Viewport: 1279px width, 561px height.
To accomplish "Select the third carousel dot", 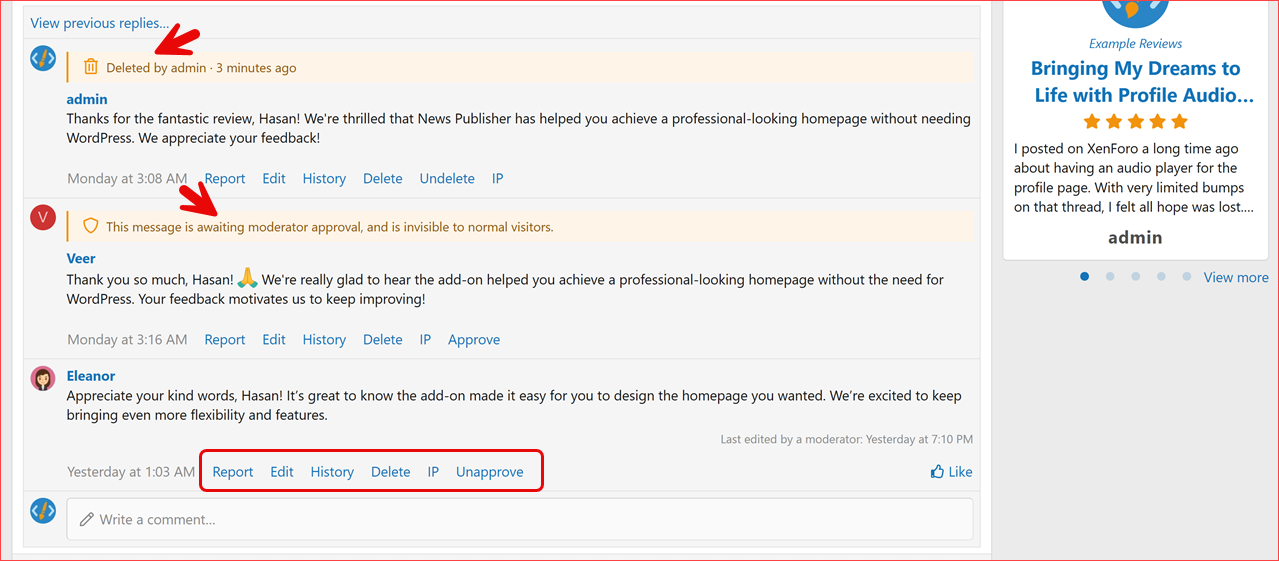I will click(x=1136, y=277).
